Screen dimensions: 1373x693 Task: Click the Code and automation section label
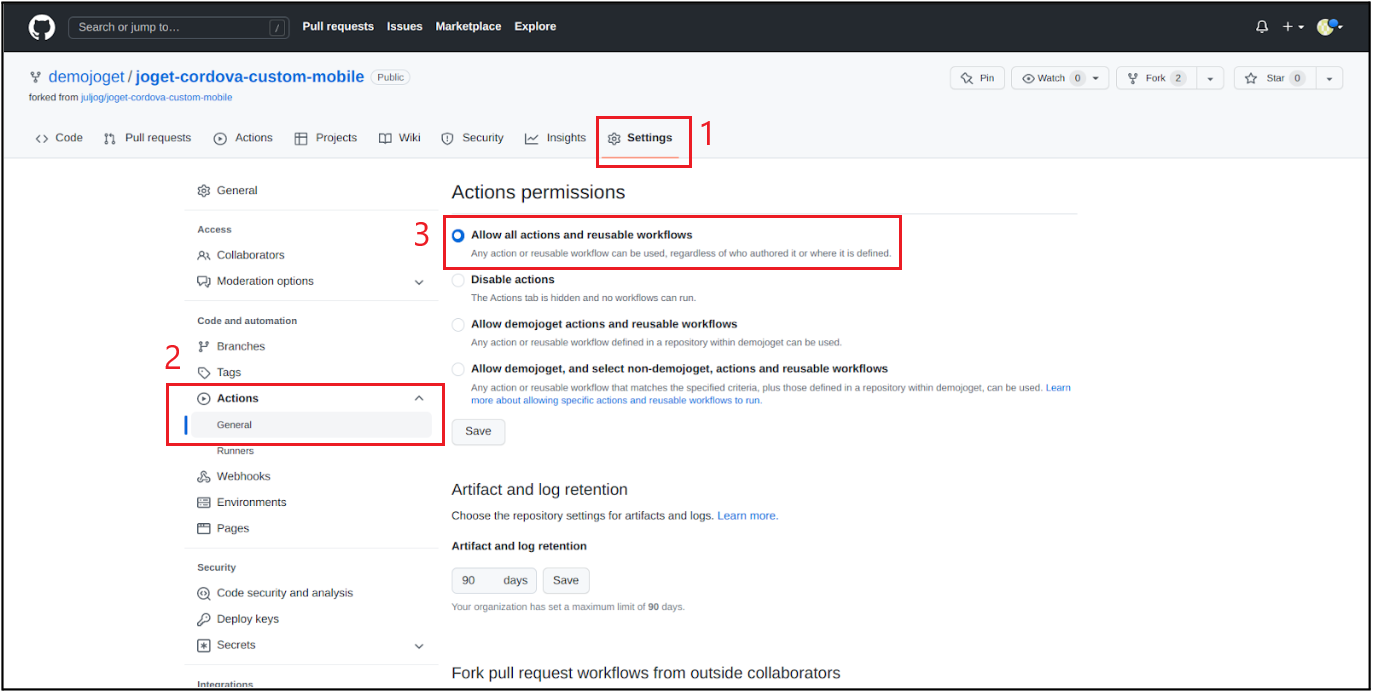(247, 321)
